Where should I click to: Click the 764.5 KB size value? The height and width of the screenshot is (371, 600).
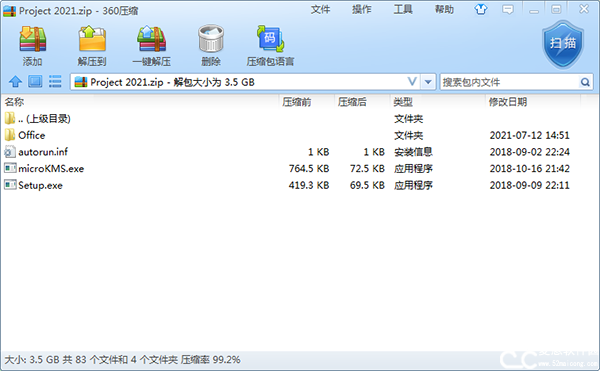[x=309, y=169]
